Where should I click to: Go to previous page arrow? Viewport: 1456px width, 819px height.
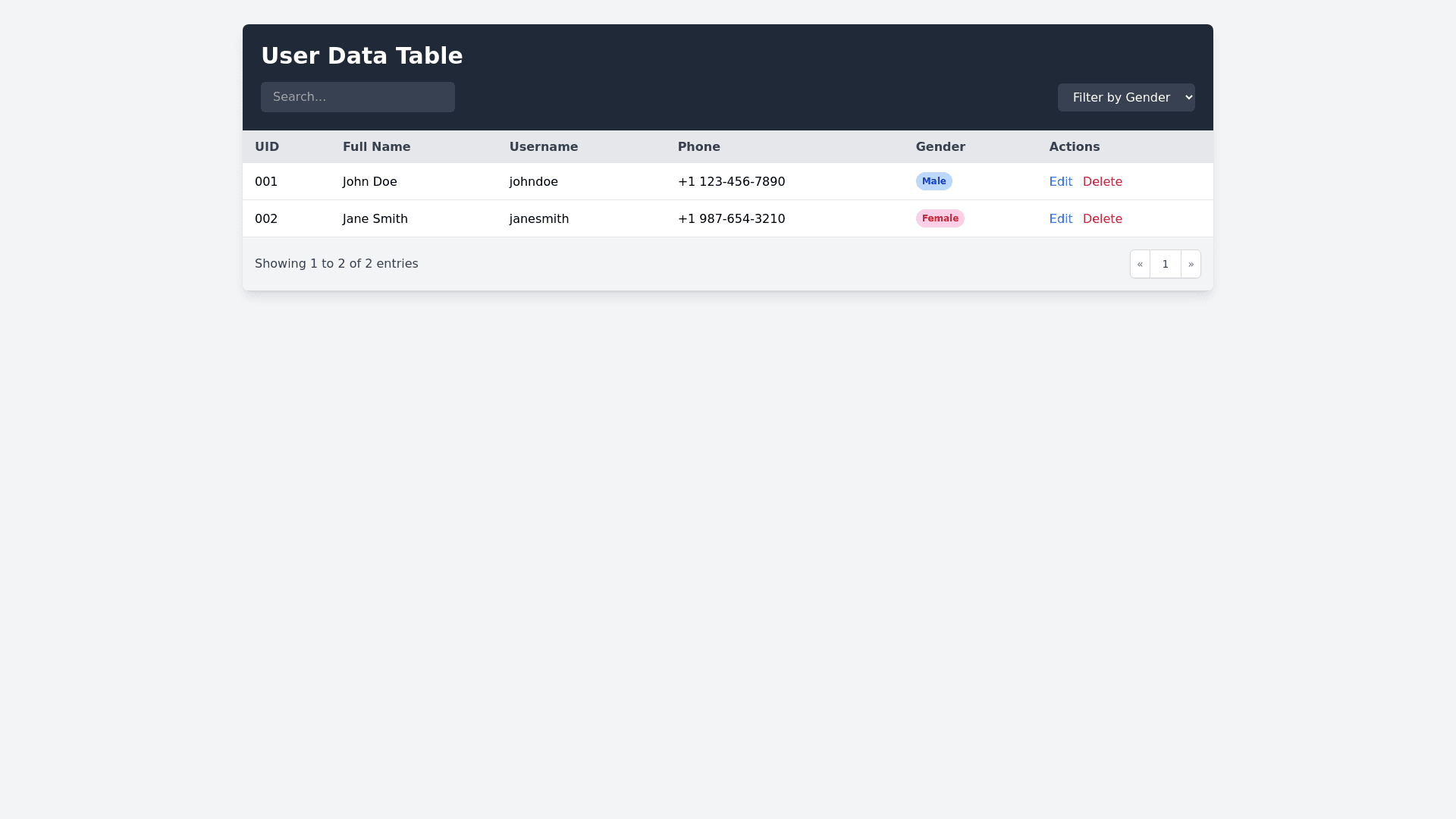point(1140,264)
